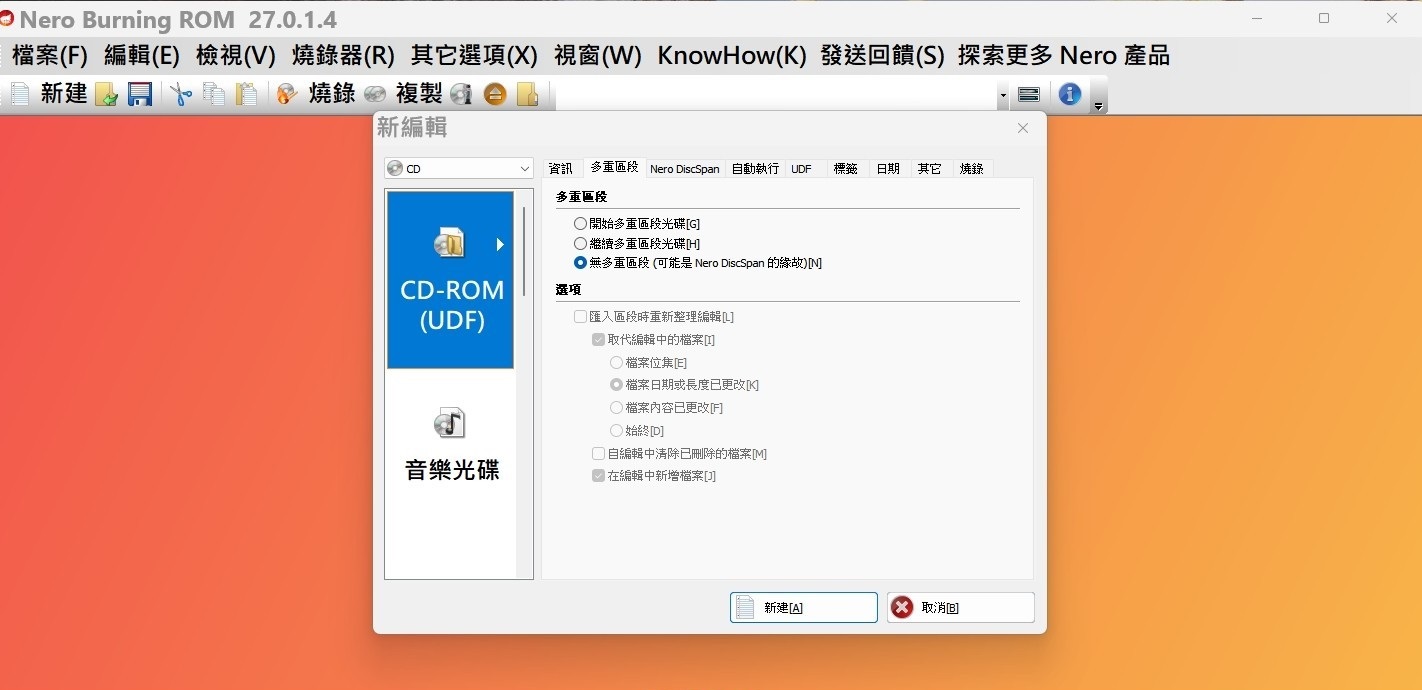Switch to the UDF tab
The height and width of the screenshot is (690, 1422).
801,169
